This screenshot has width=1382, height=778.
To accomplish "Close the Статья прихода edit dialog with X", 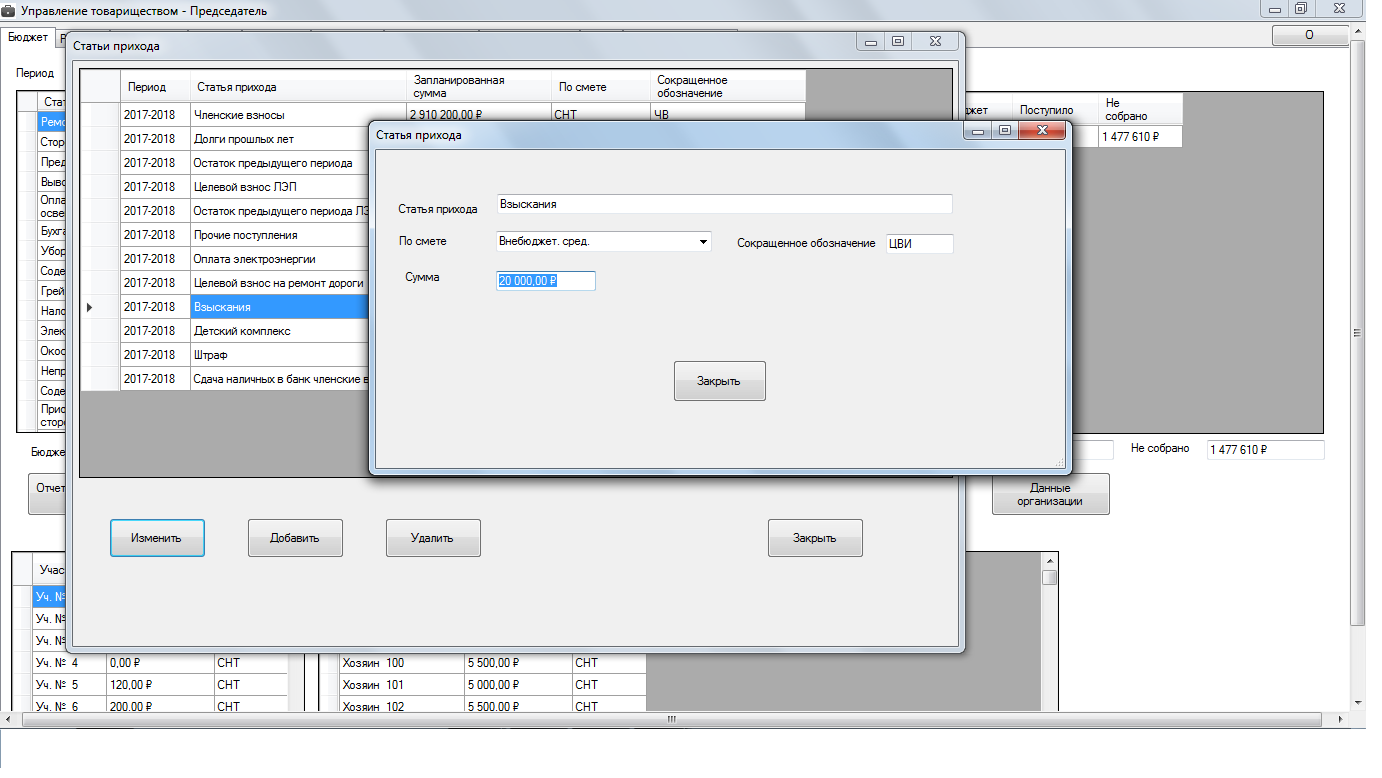I will pos(1043,131).
